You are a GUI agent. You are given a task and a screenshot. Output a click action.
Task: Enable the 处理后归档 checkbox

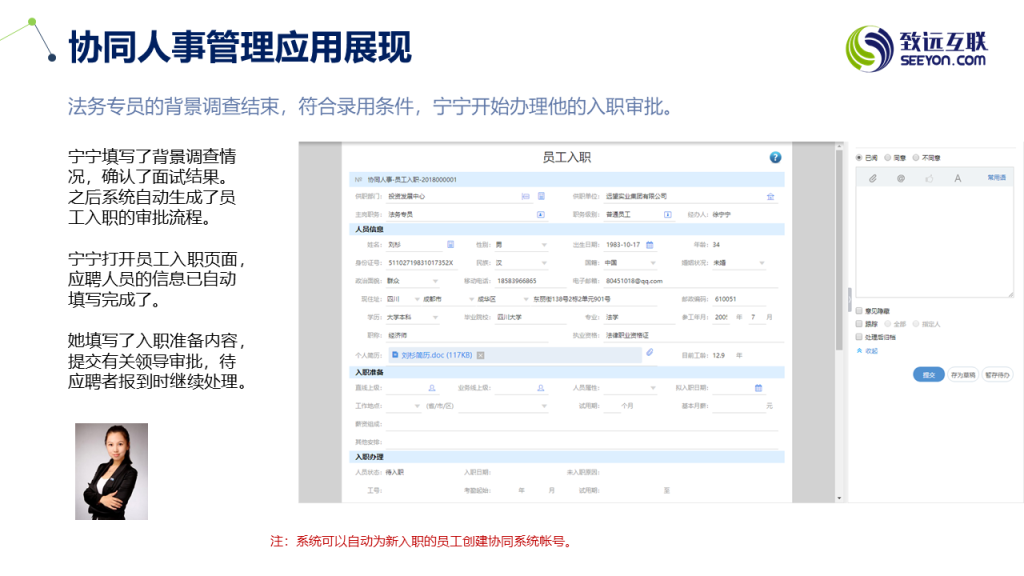tap(858, 337)
